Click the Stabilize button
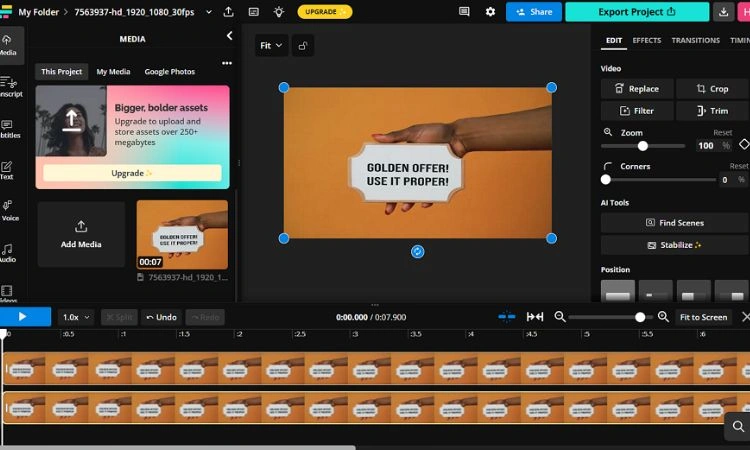This screenshot has height=450, width=750. (675, 245)
